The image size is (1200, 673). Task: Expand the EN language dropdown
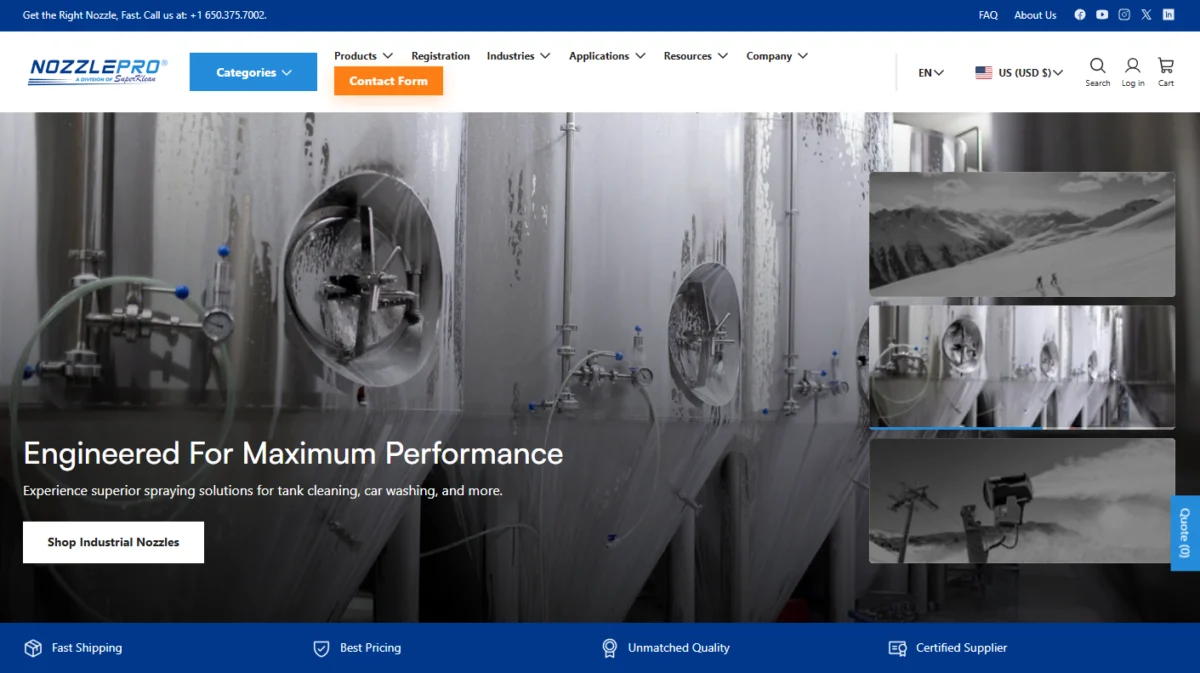pos(930,72)
